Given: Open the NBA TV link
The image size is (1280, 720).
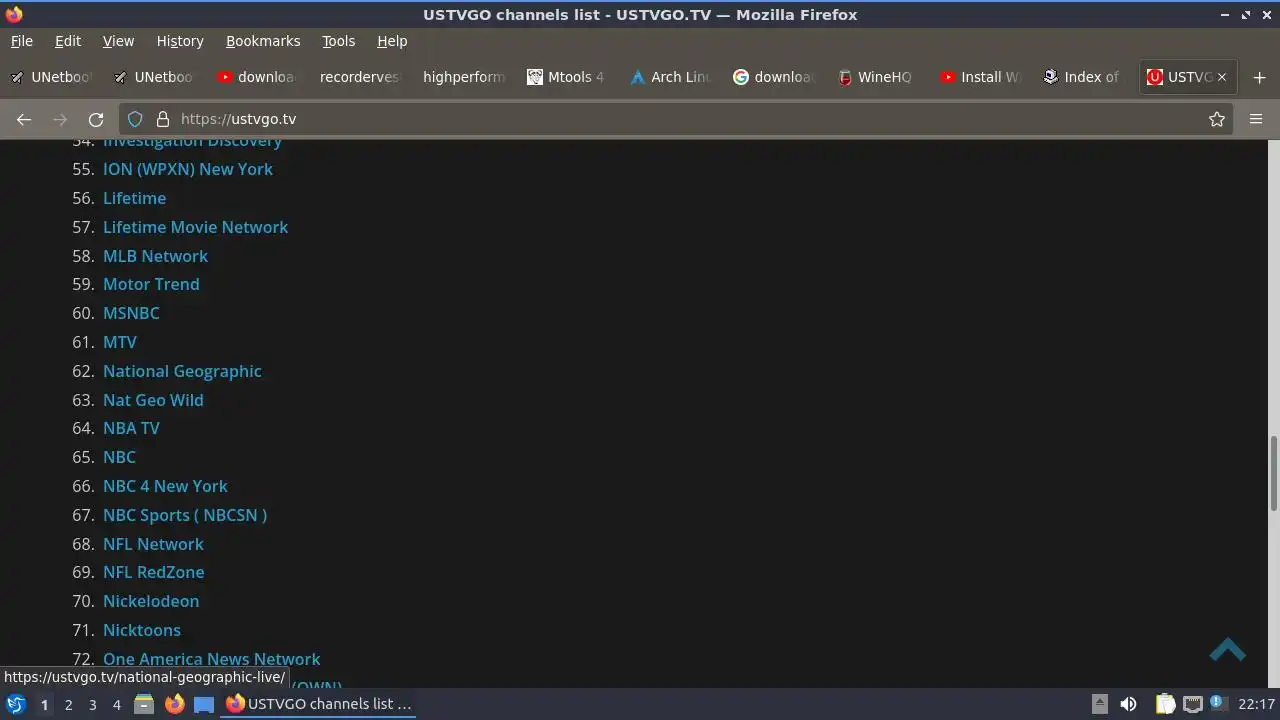Looking at the screenshot, I should point(131,428).
